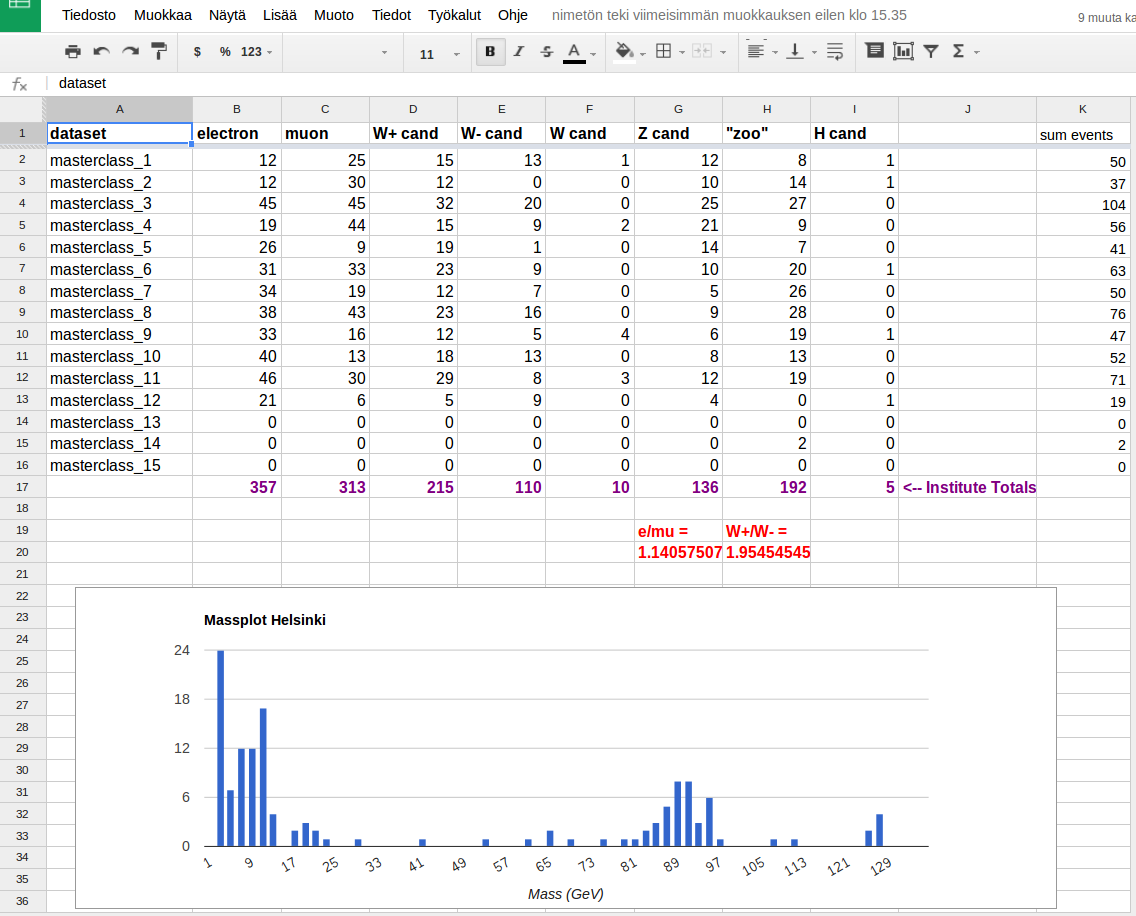Expand the functions dropdown arrow beside sigma
Image resolution: width=1136 pixels, height=916 pixels.
[x=977, y=52]
